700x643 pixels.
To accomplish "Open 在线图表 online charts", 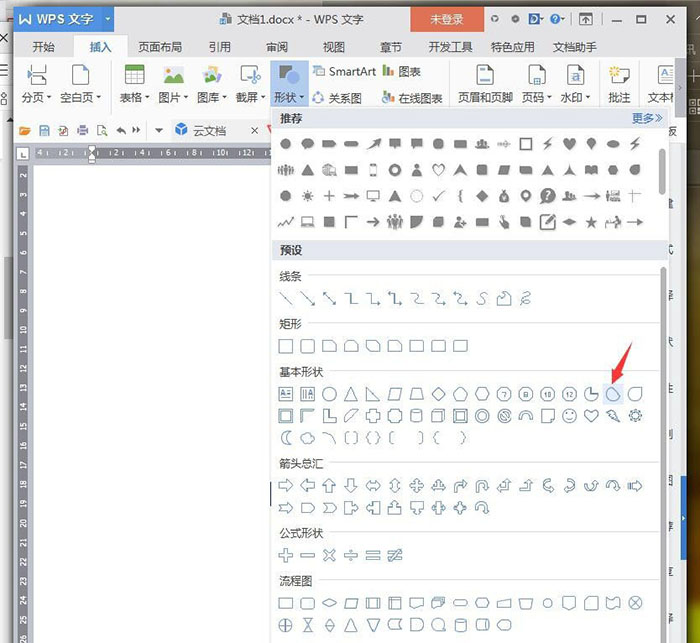I will point(412,97).
